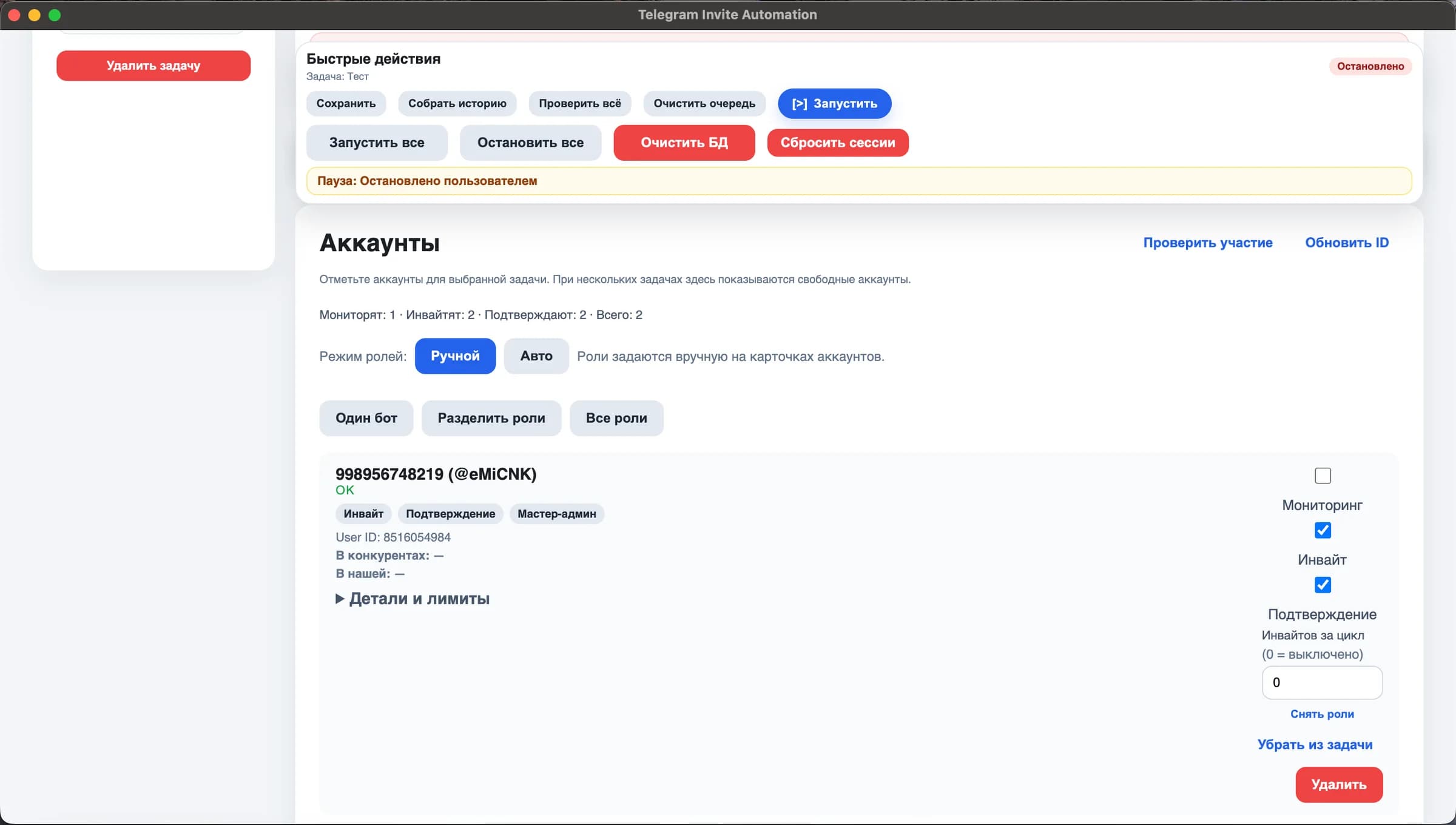Image resolution: width=1456 pixels, height=825 pixels.
Task: Open Проверить участие link
Action: click(1208, 243)
